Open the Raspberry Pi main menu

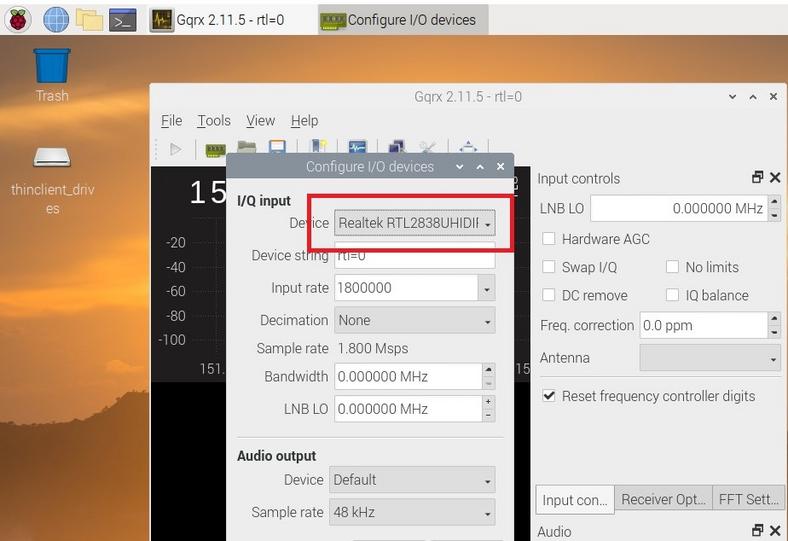(x=18, y=19)
